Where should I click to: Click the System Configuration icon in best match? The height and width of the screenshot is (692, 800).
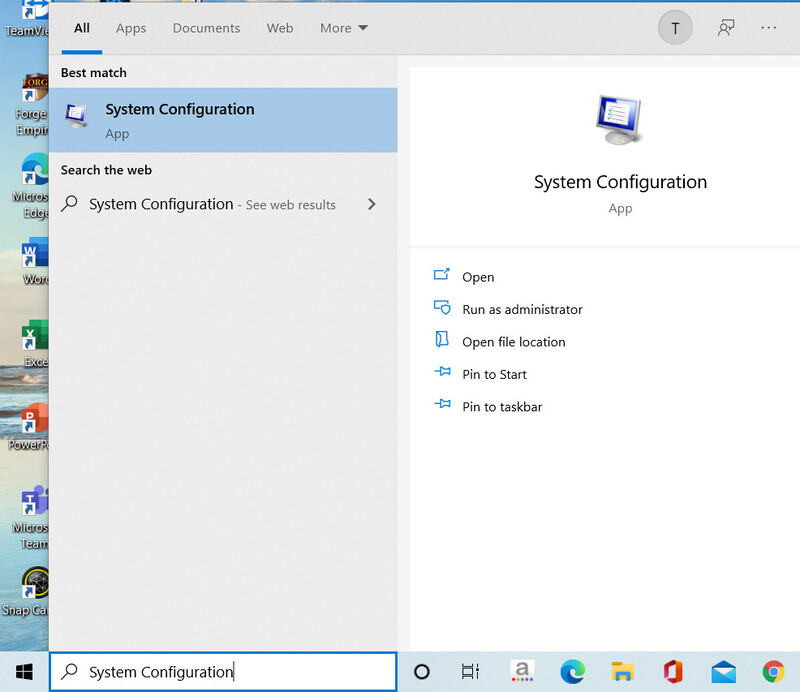click(77, 116)
